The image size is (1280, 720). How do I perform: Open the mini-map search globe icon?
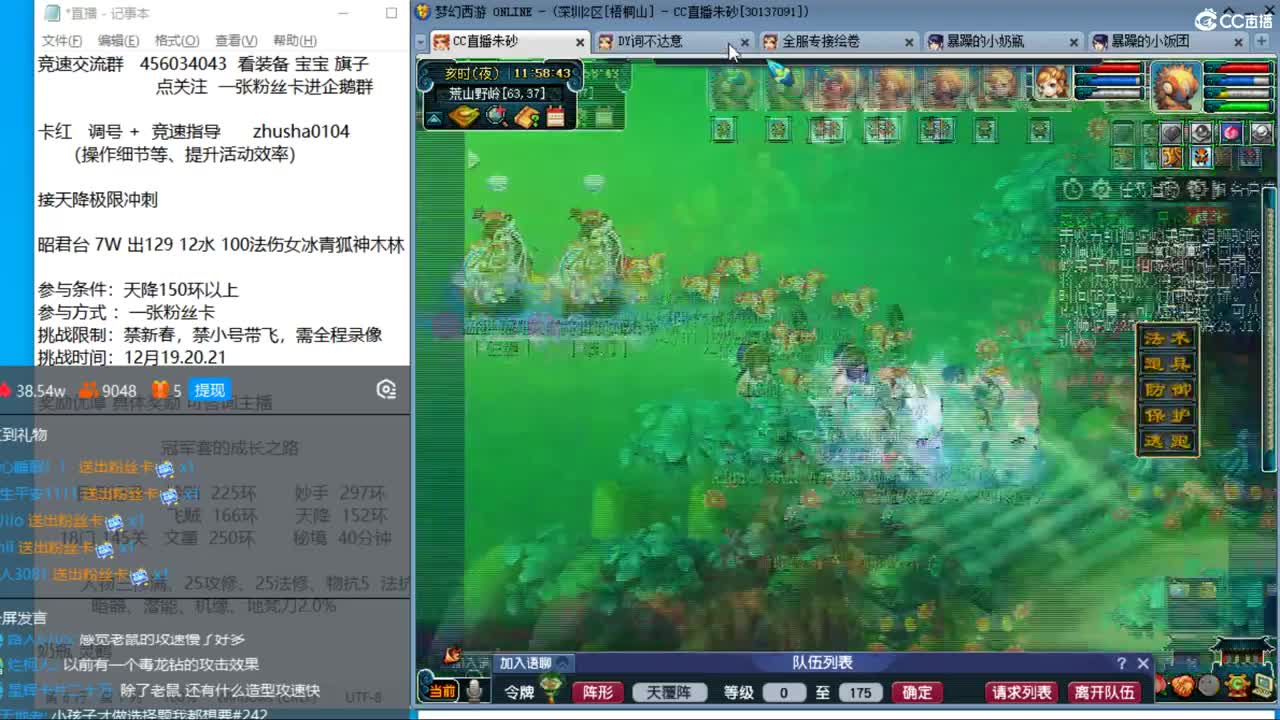(496, 117)
